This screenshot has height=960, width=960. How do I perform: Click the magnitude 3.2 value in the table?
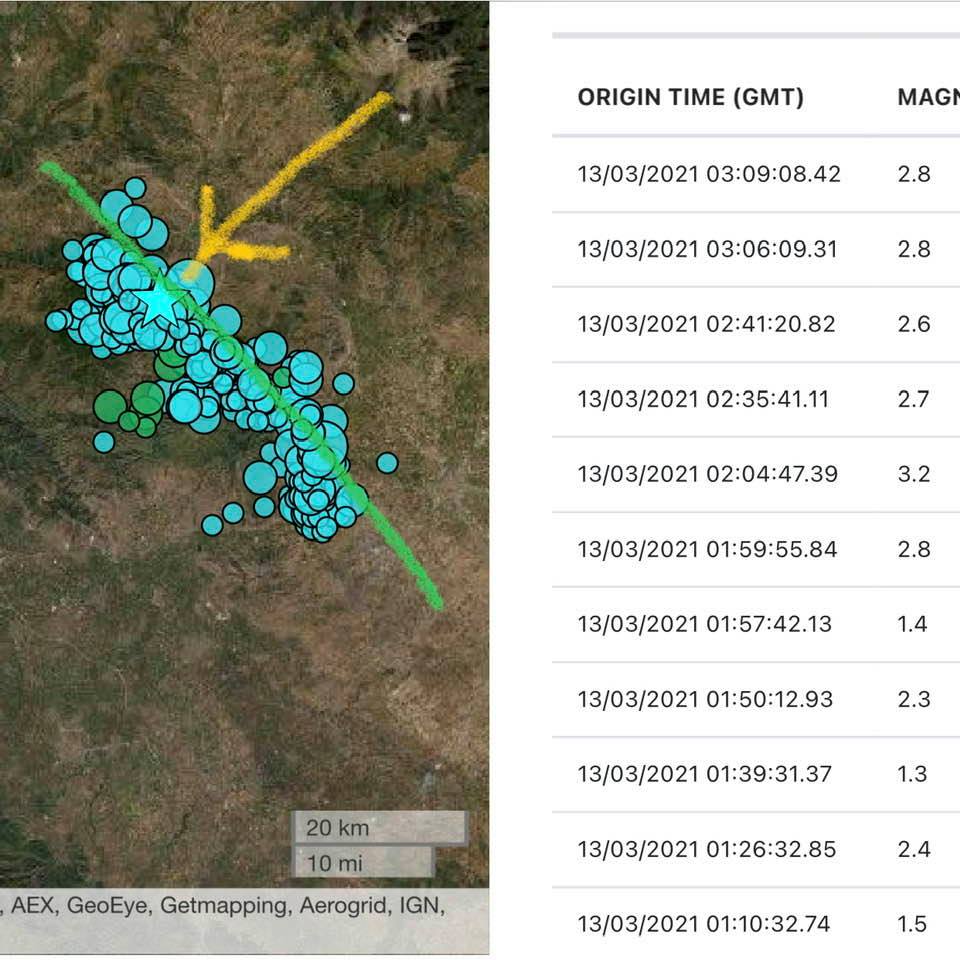tap(914, 474)
